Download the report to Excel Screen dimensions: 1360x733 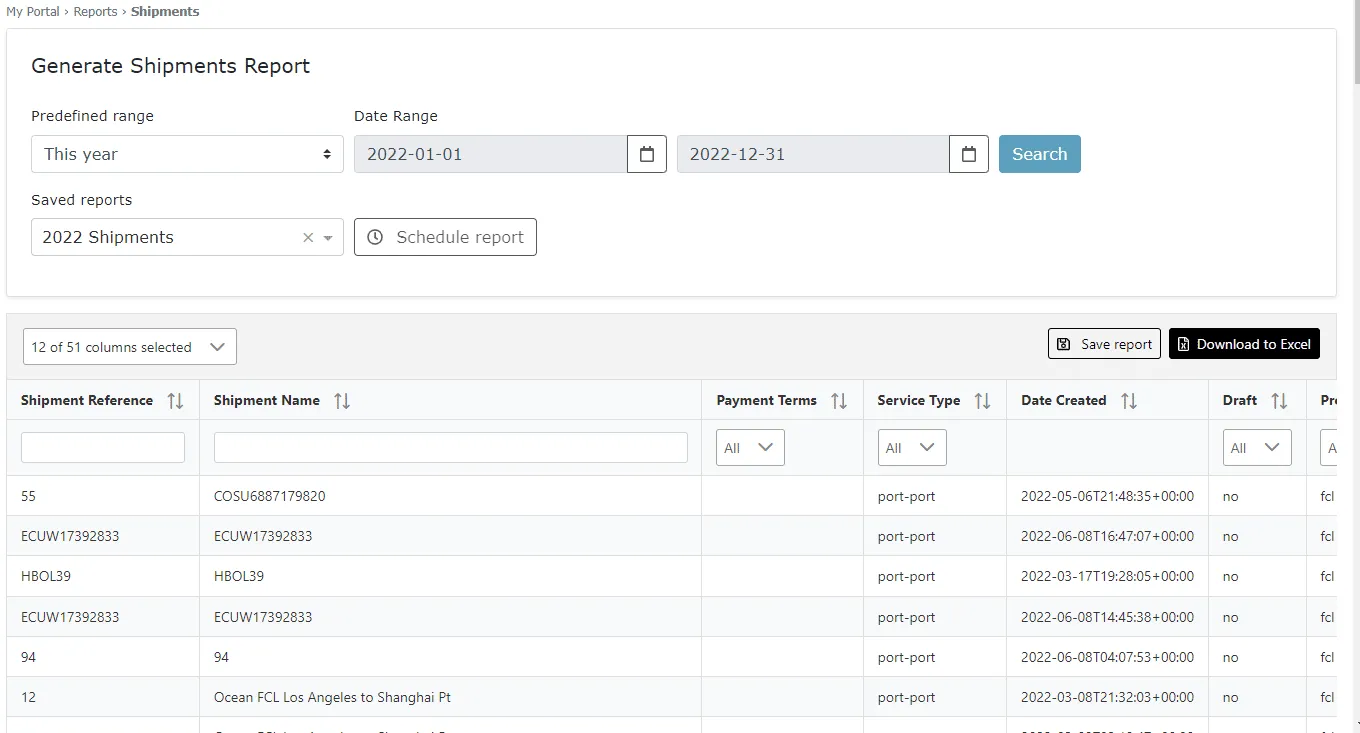[x=1244, y=344]
